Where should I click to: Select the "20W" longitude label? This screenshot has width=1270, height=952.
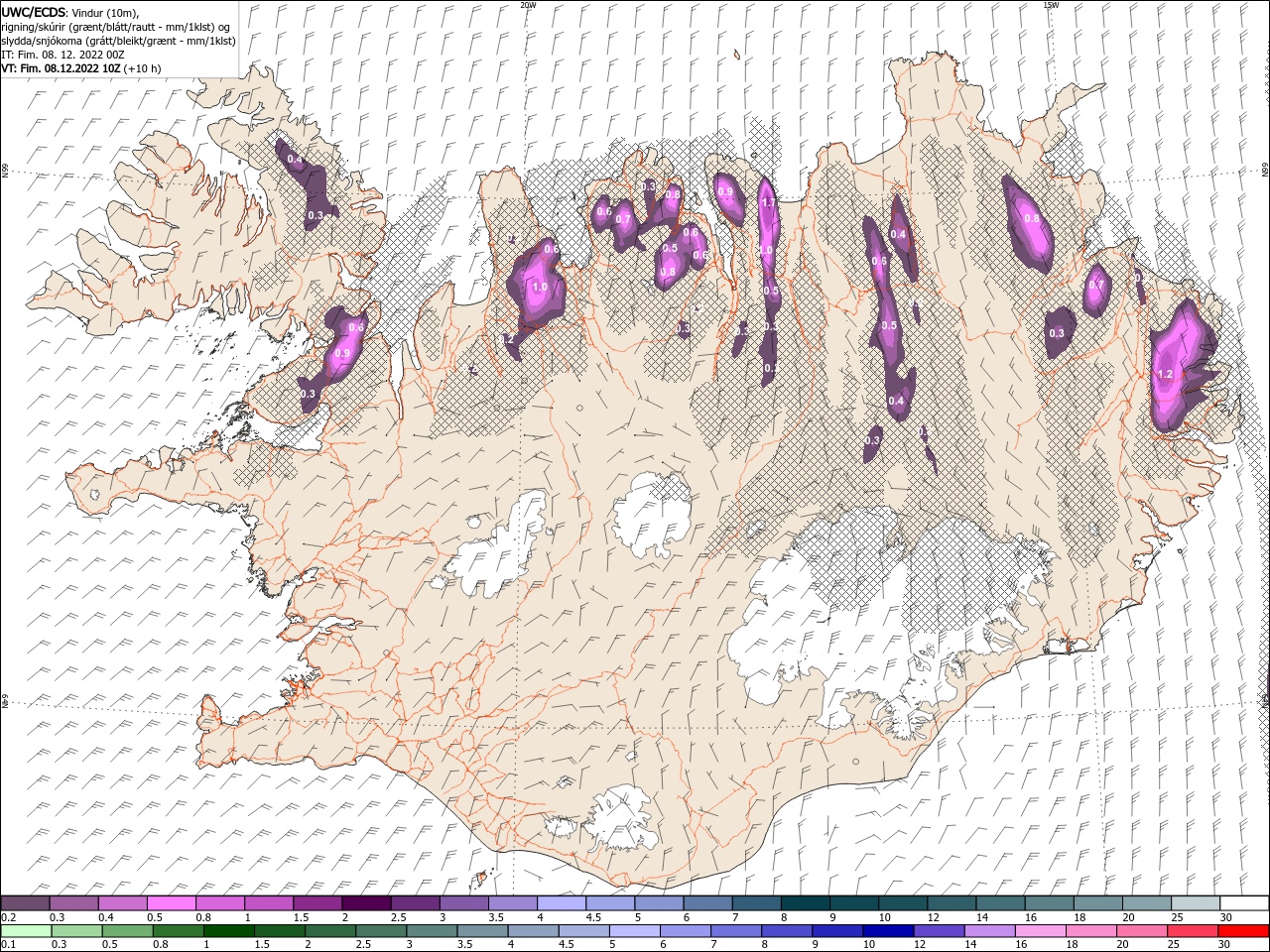[x=528, y=5]
